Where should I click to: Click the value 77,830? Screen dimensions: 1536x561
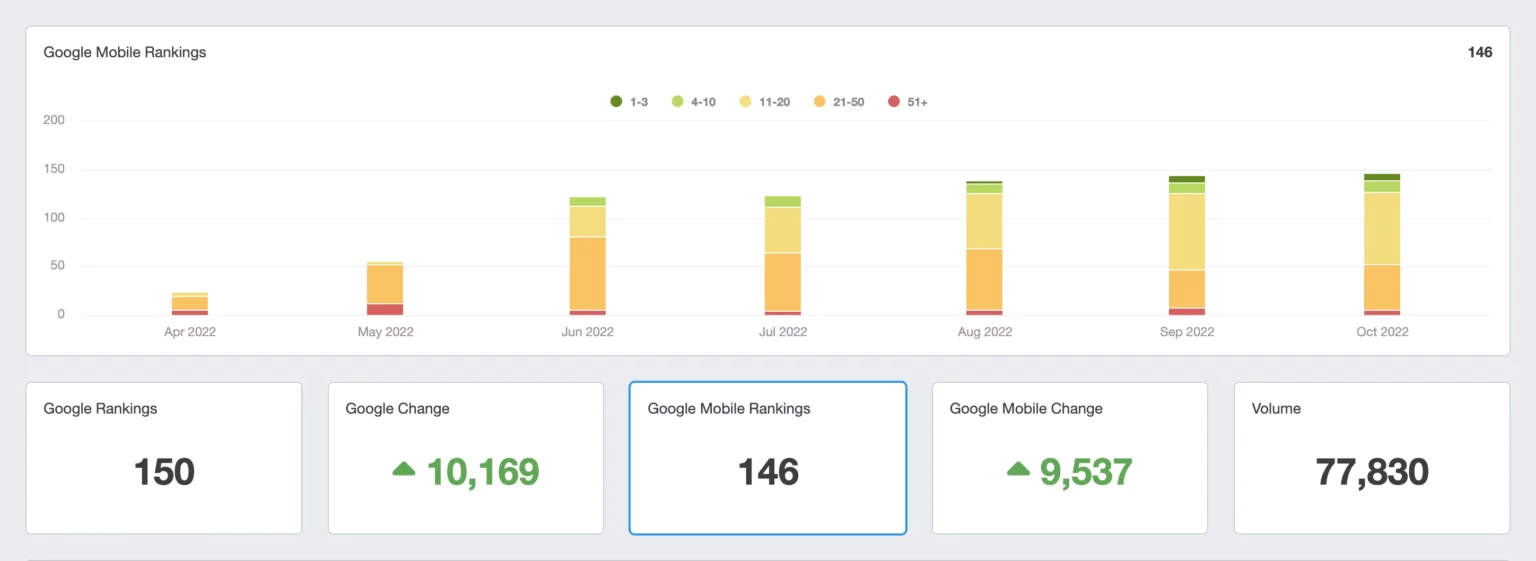click(1372, 472)
